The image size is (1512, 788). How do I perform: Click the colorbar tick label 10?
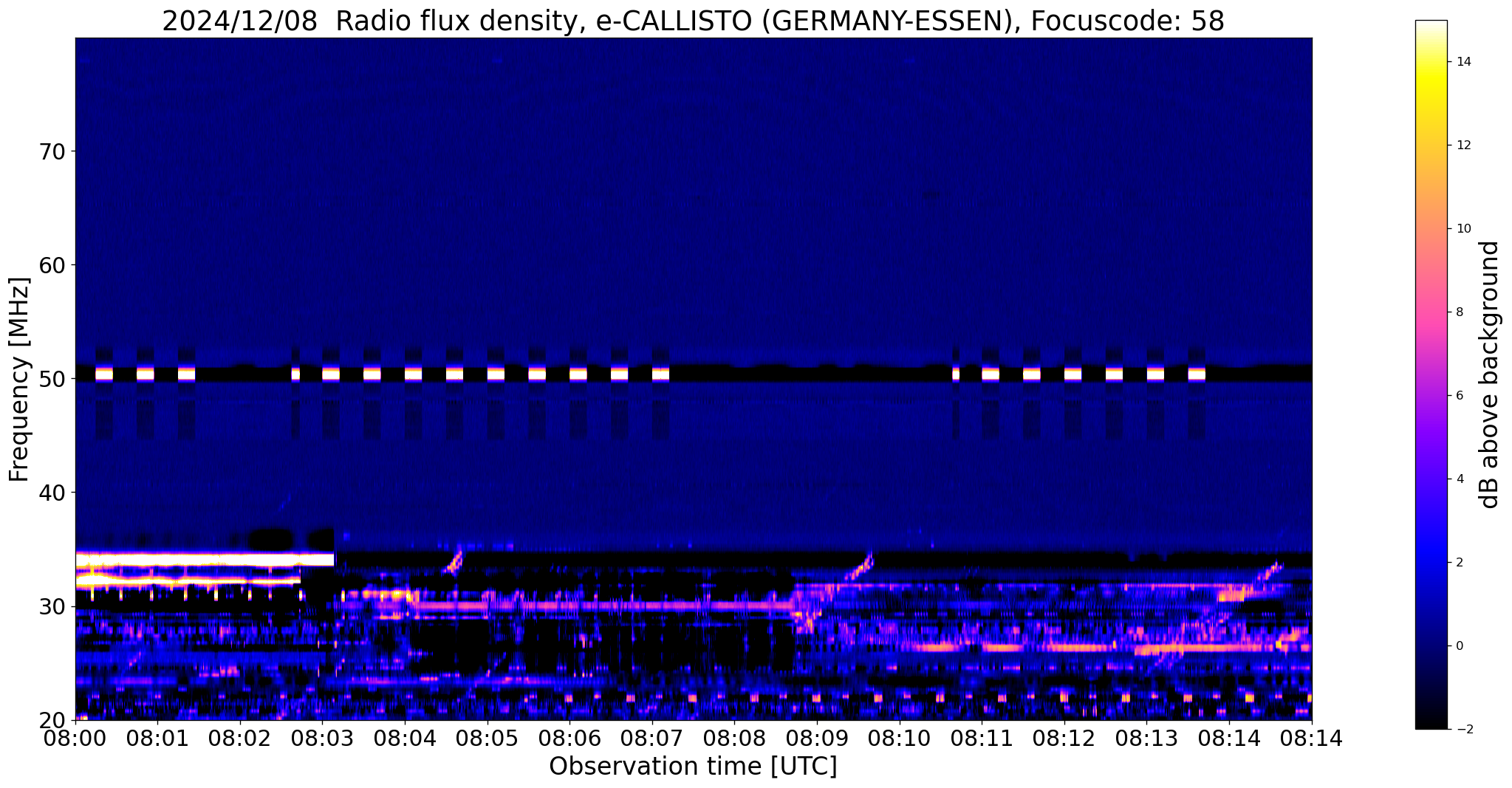(x=1463, y=229)
